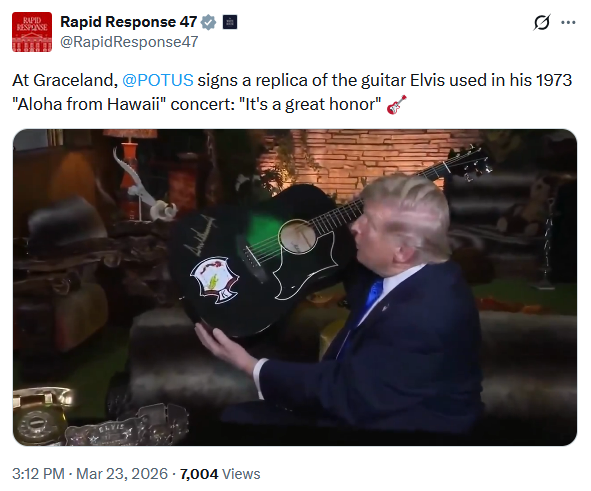
Task: Click the @RapidResponse47 handle
Action: (129, 42)
